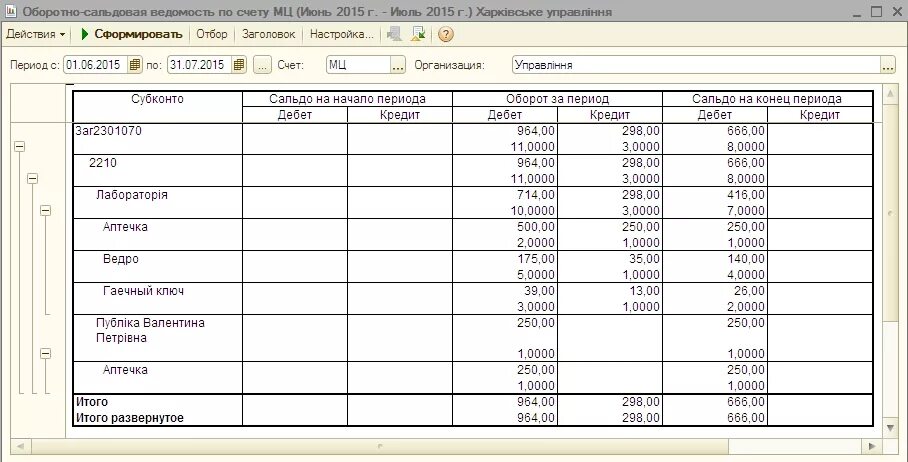Collapse the Публіка Валентина Петрівна group
Image resolution: width=908 pixels, height=462 pixels.
(45, 353)
